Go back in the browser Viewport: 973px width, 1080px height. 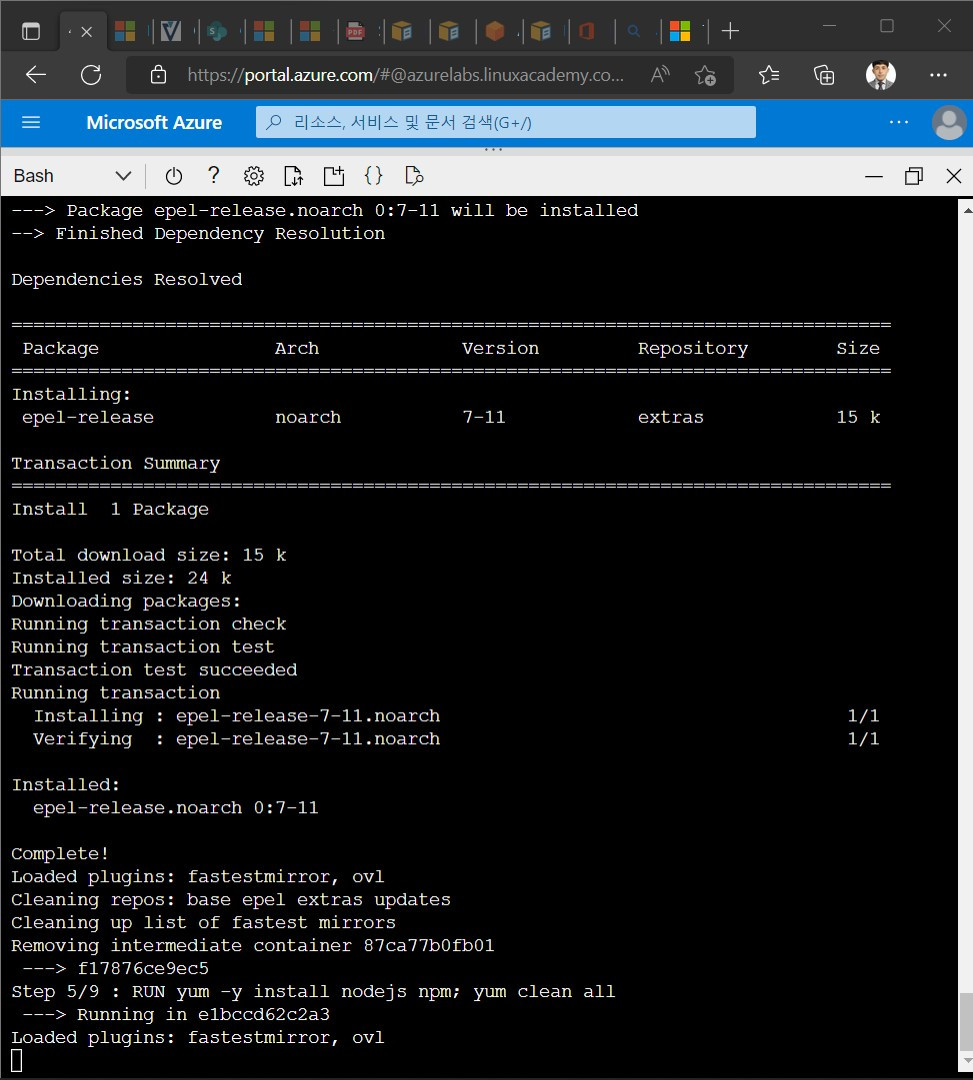point(36,75)
